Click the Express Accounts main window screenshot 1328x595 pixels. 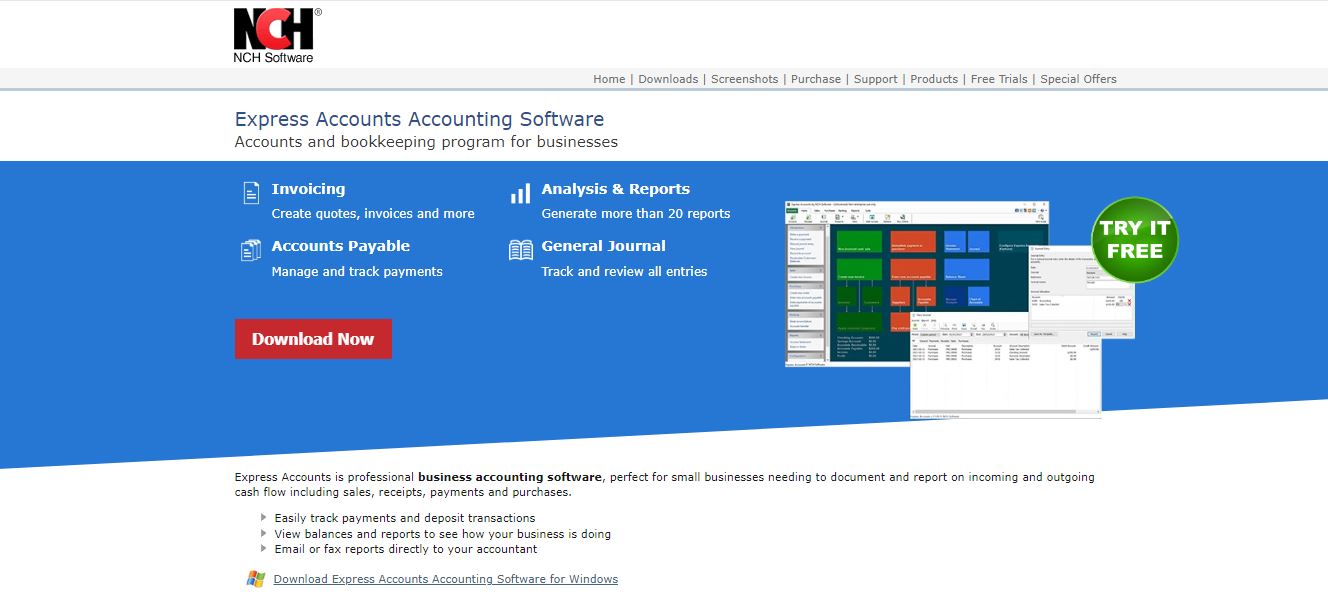917,284
